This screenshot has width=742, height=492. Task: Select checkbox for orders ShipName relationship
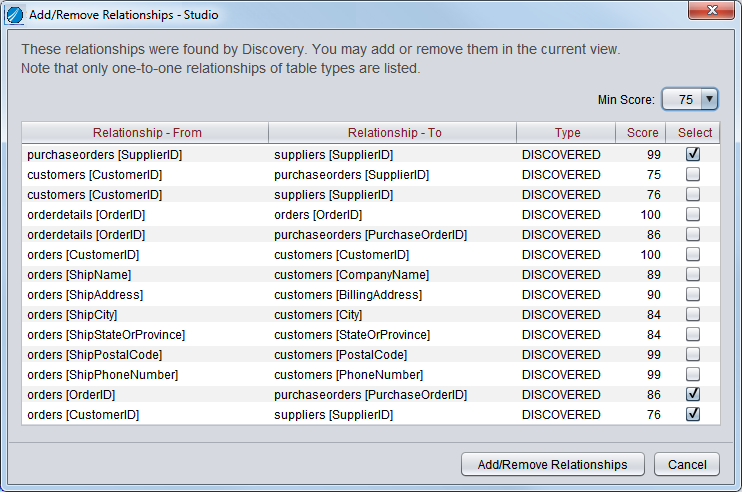click(693, 275)
